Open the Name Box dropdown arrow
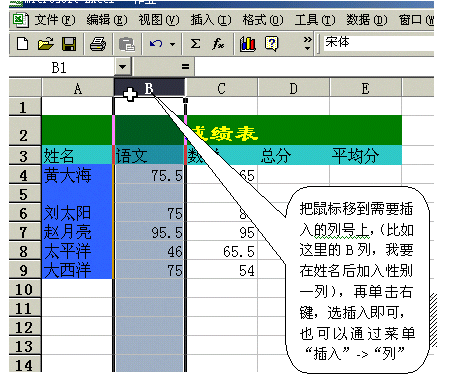The width and height of the screenshot is (461, 381). 123,67
